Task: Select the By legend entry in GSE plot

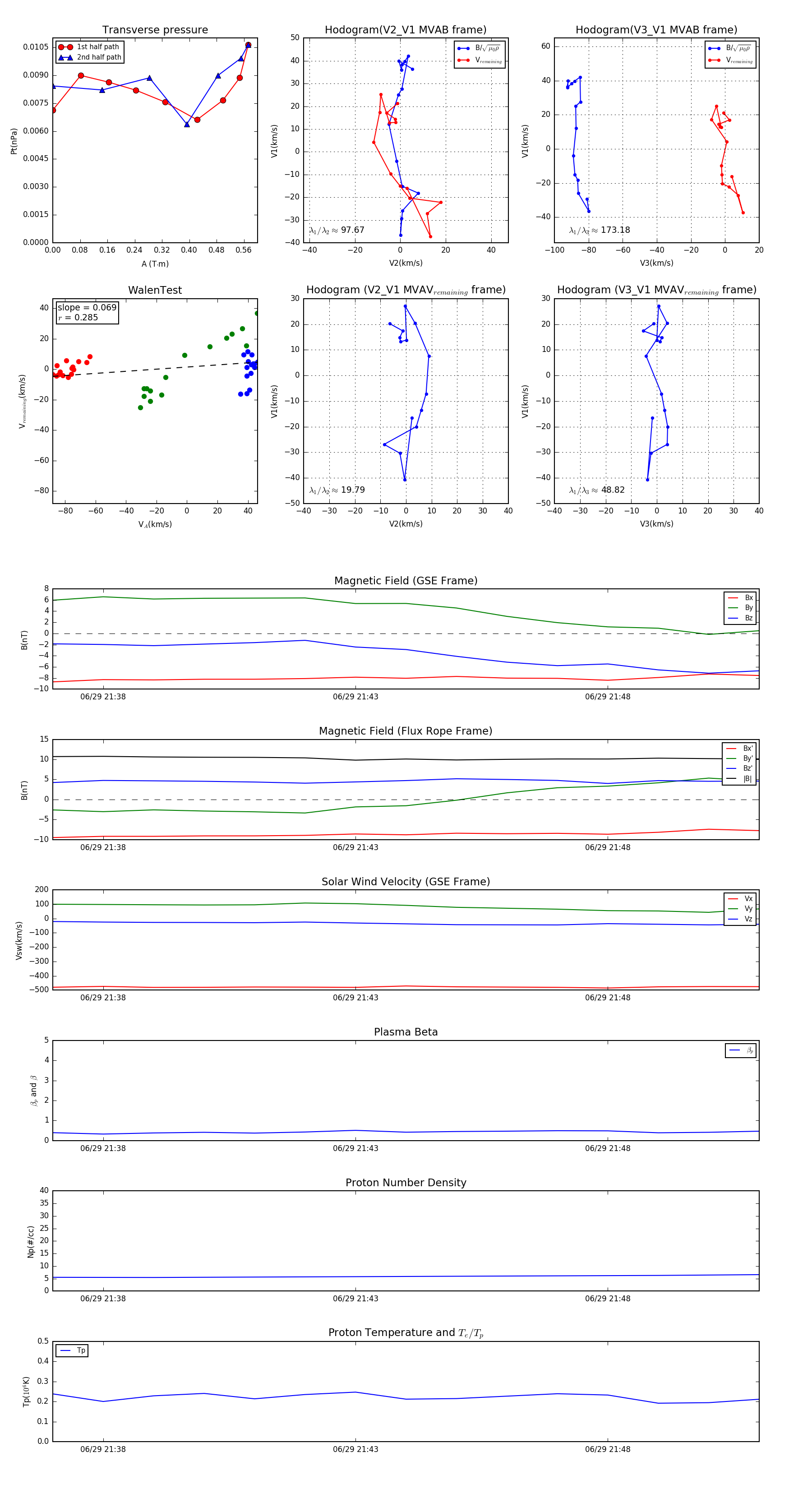Action: (740, 608)
